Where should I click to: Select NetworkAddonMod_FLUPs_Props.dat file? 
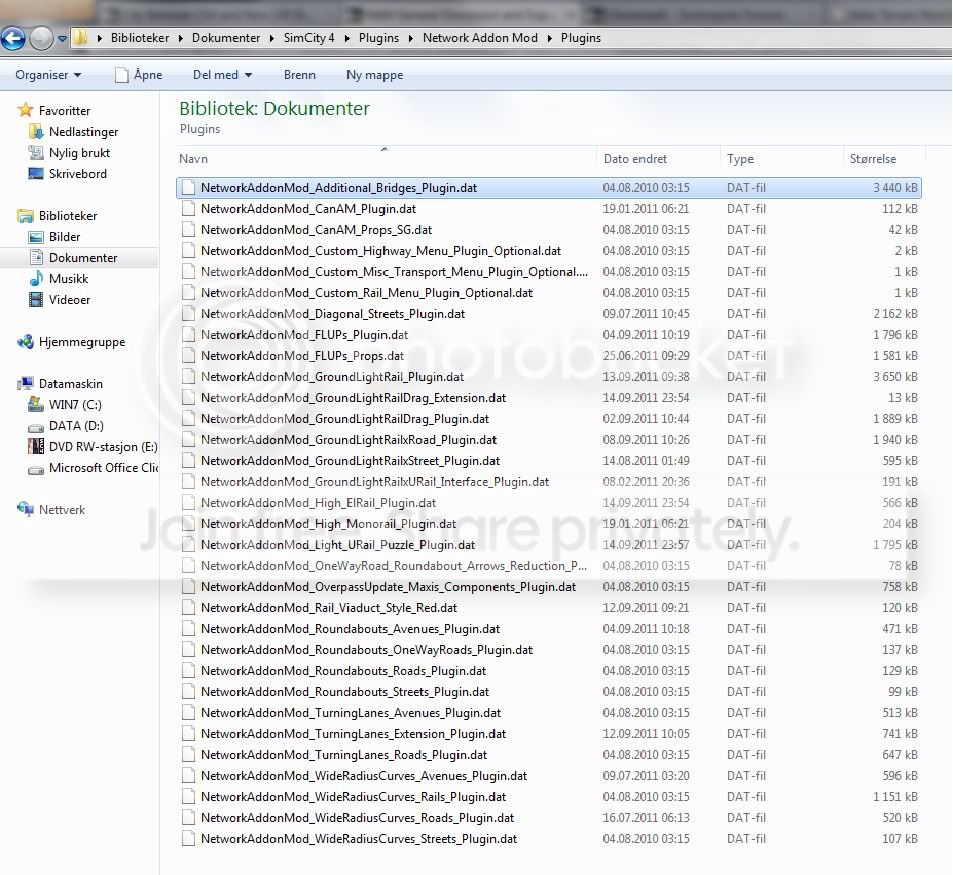tap(549, 355)
